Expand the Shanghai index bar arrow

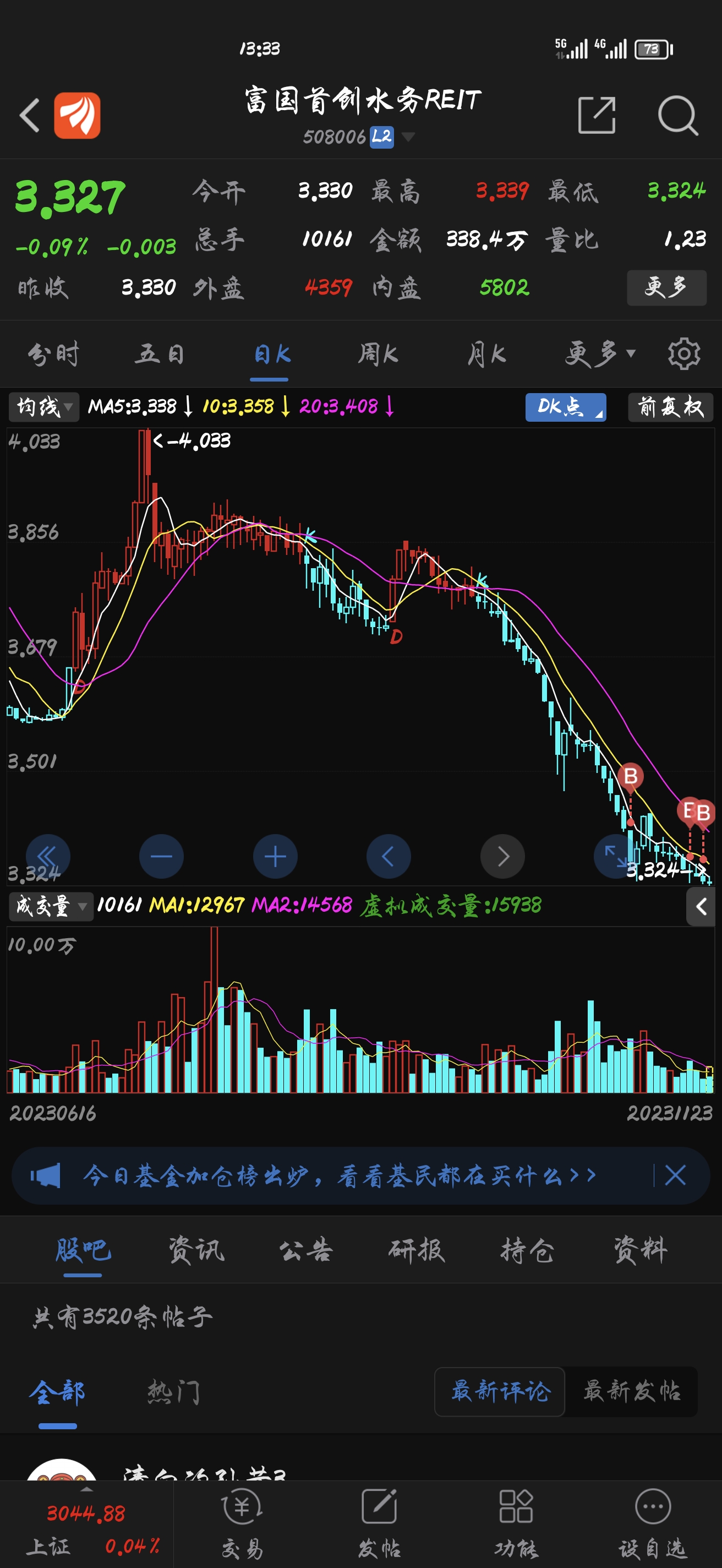point(87,1489)
